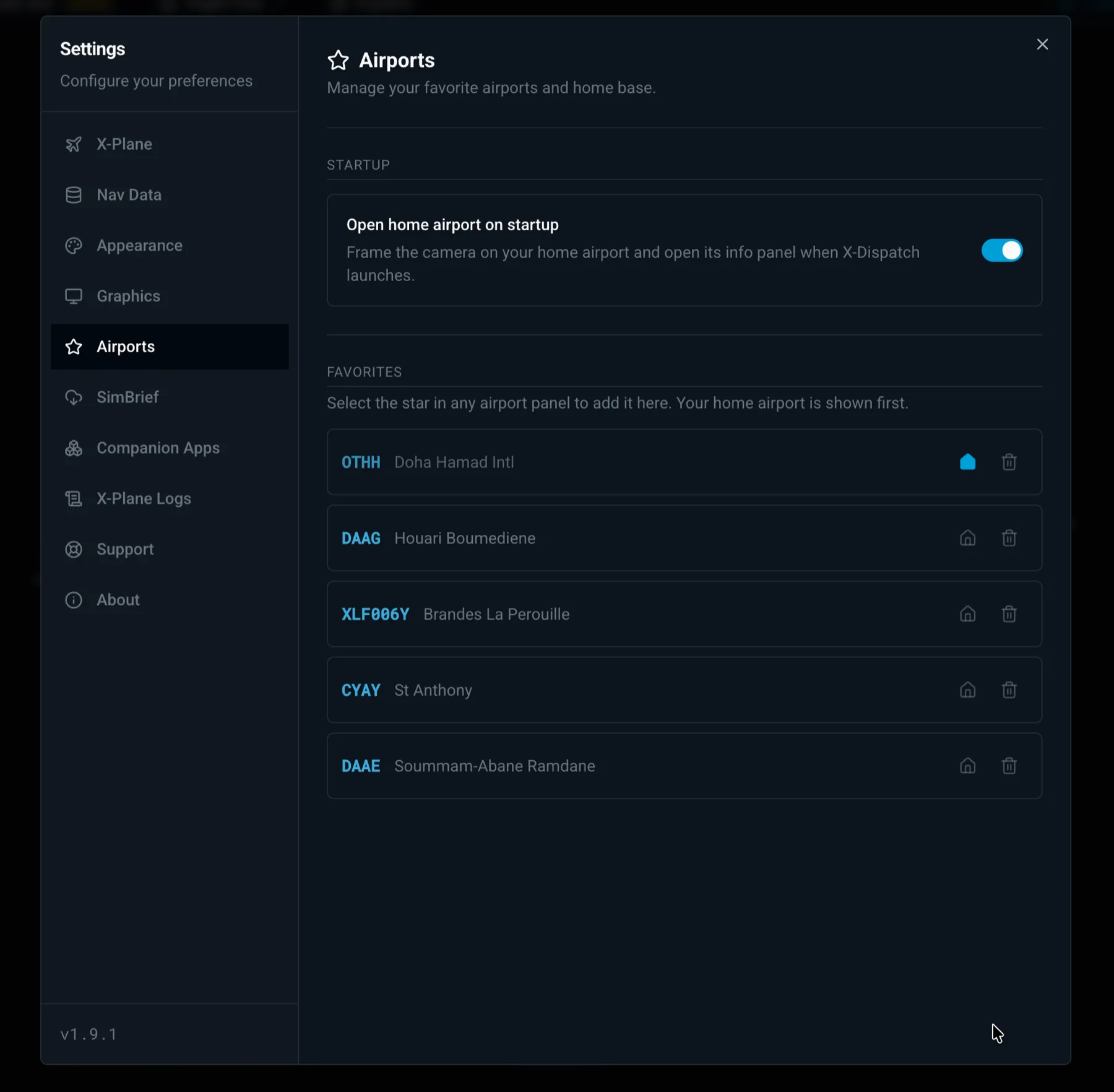Click the monitor icon beside Graphics
The width and height of the screenshot is (1114, 1092).
click(74, 296)
